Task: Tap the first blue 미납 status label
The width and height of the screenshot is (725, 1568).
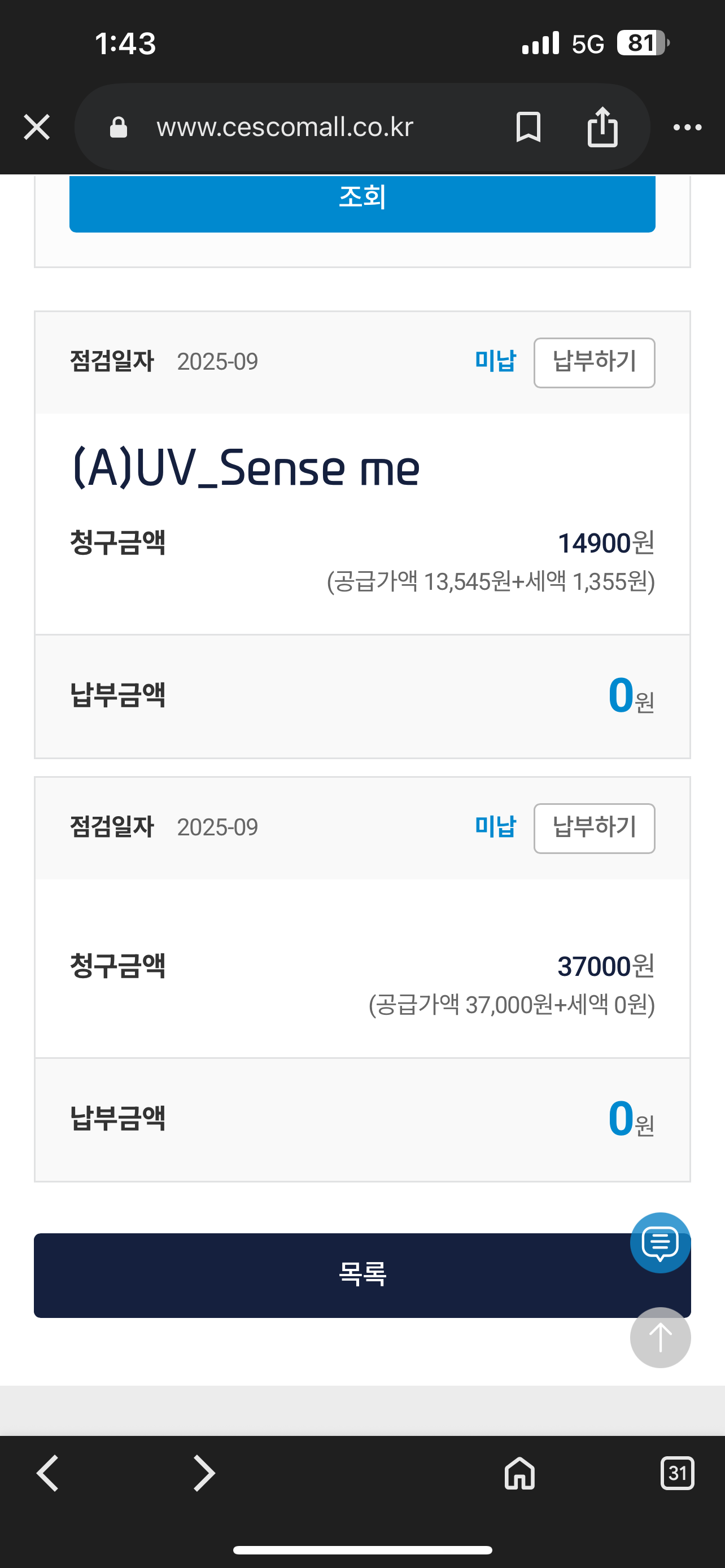Action: [495, 361]
